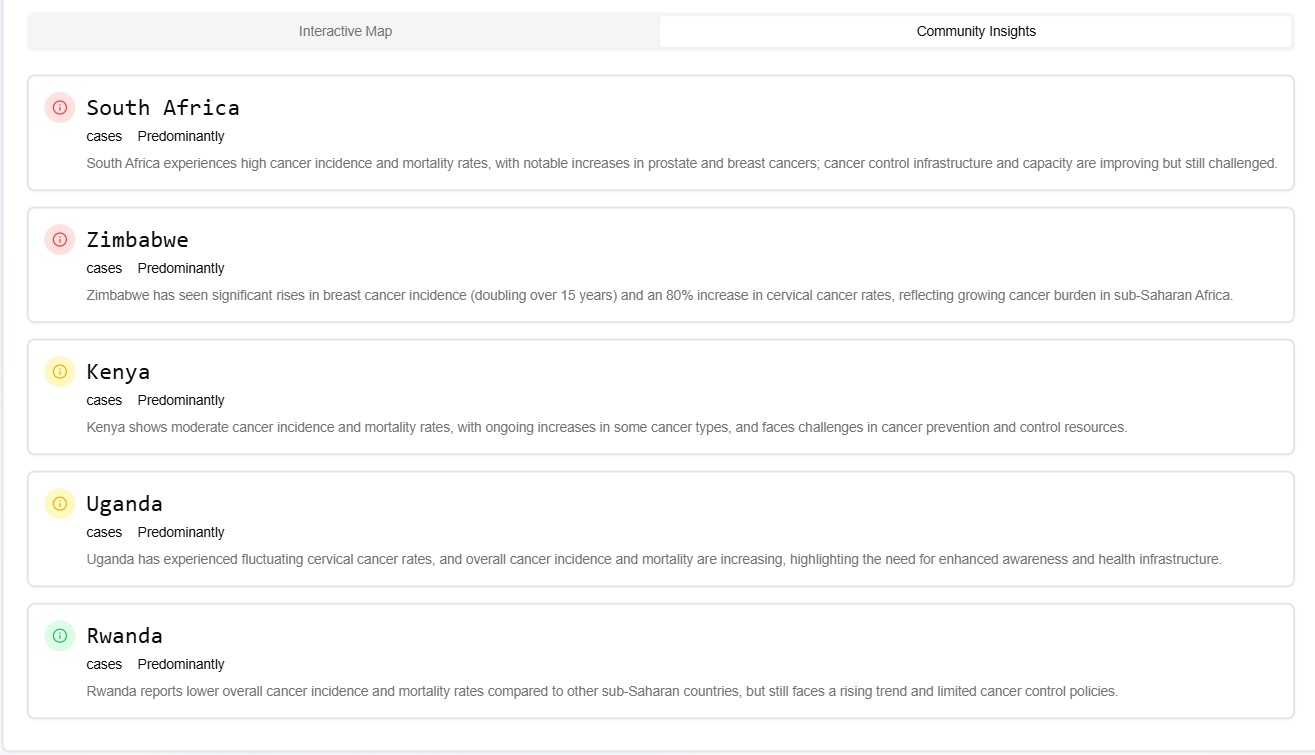1315x755 pixels.
Task: Click 'Predominantly' label under Uganda
Action: pyautogui.click(x=181, y=532)
